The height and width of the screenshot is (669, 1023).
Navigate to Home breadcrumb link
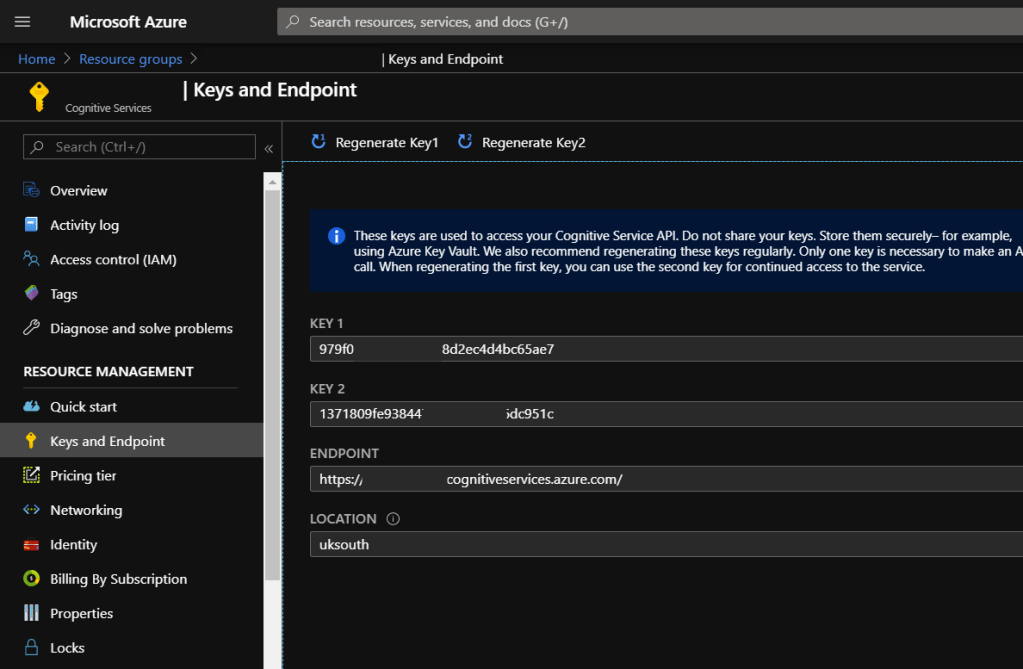[x=37, y=59]
